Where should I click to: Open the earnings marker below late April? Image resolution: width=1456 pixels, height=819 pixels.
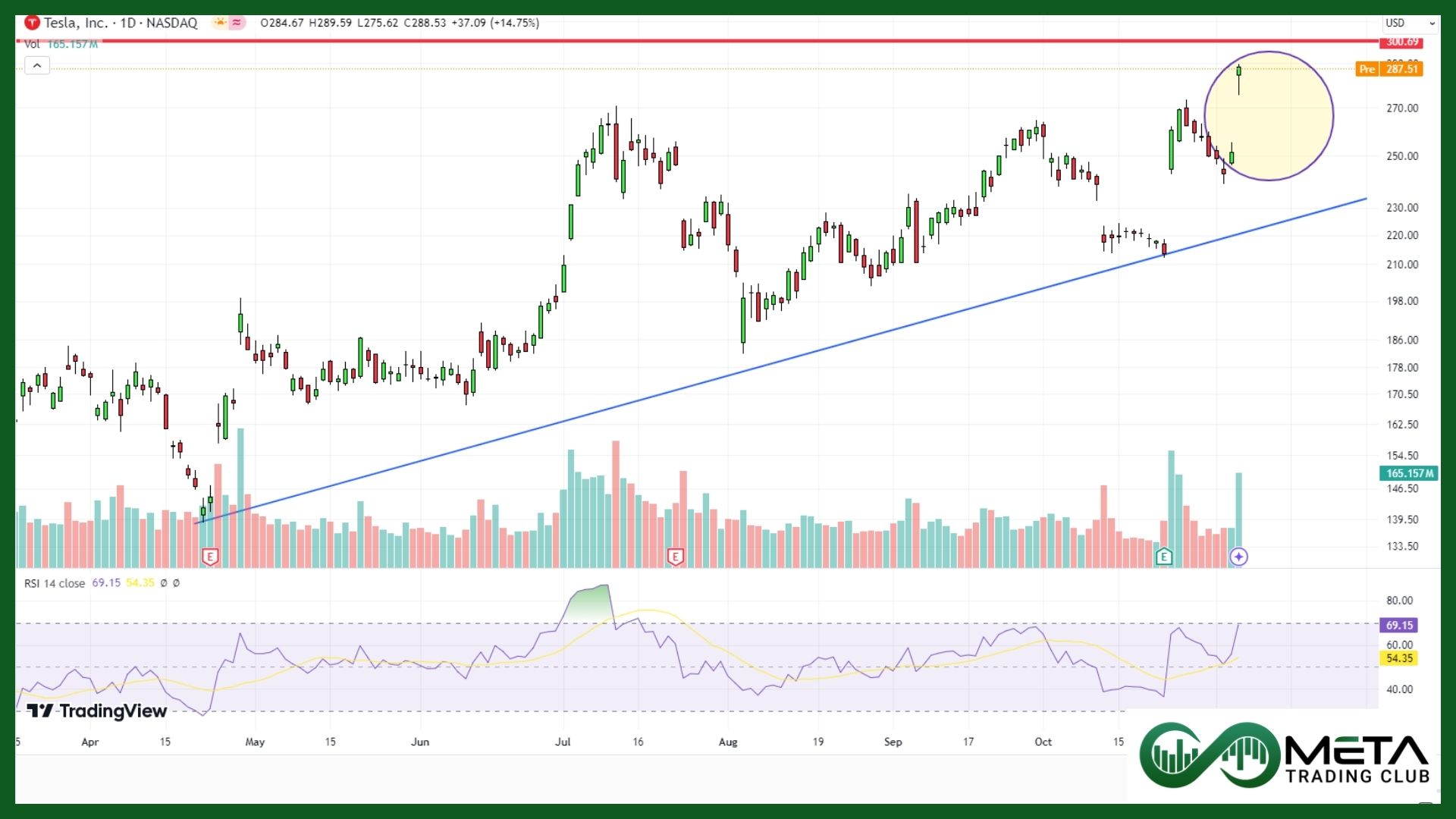click(210, 557)
